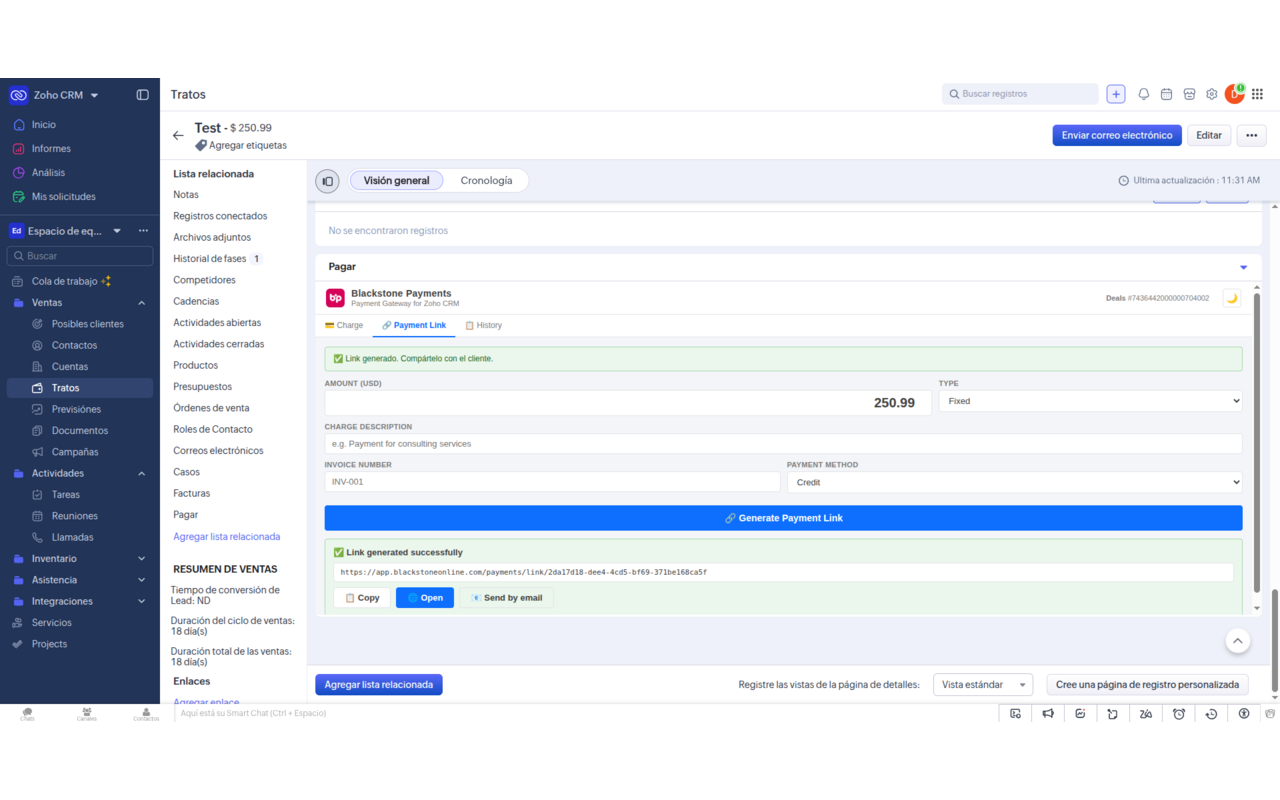Viewport: 1280px width, 800px height.
Task: Collapse the Pagar section arrow
Action: 1244,267
